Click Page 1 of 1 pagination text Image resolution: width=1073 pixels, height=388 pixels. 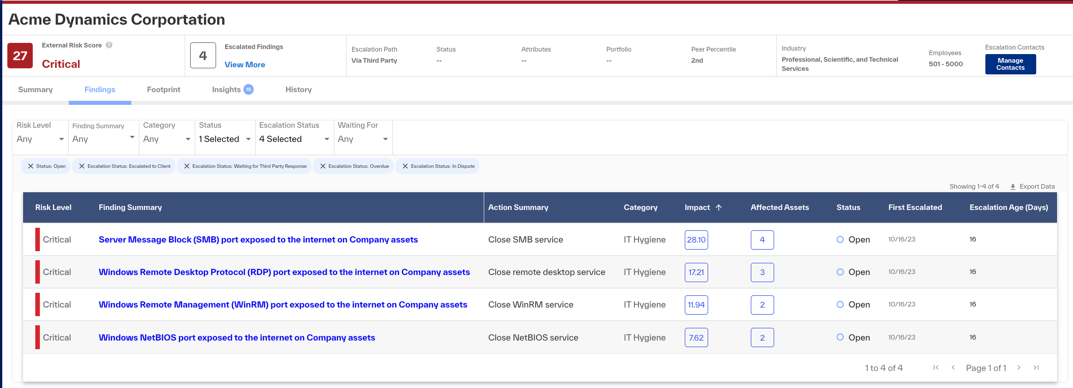986,367
